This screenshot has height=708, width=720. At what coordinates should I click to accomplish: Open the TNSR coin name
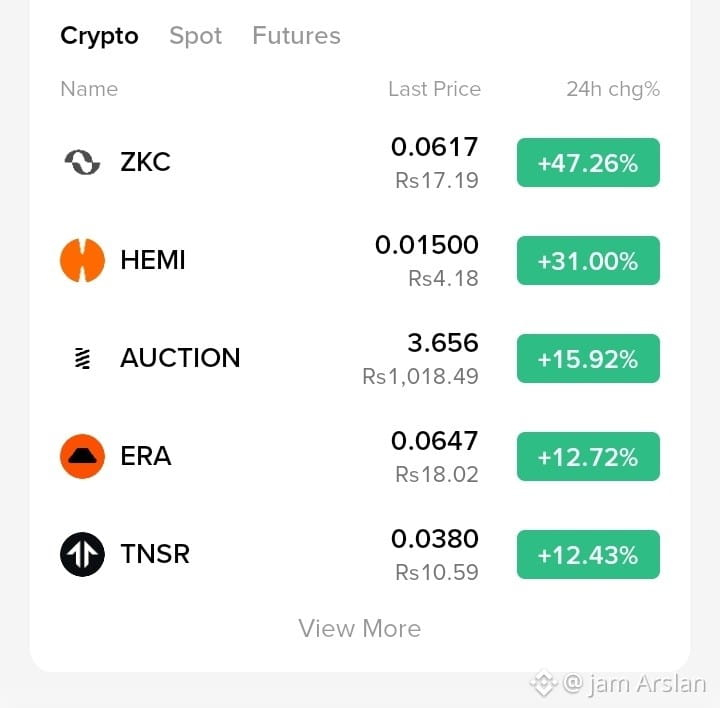tap(155, 554)
